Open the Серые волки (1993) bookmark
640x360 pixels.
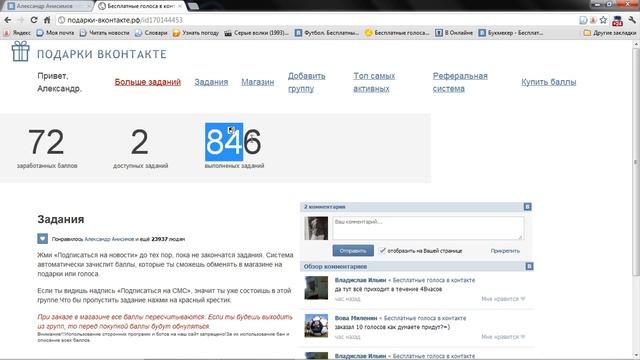click(257, 33)
